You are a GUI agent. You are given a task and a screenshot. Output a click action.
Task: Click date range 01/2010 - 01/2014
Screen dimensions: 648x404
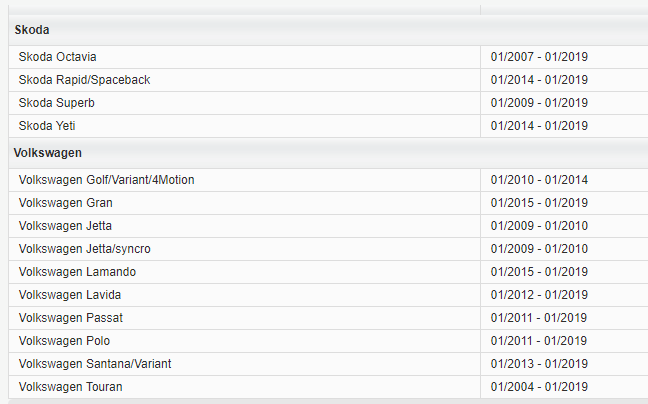(x=539, y=180)
